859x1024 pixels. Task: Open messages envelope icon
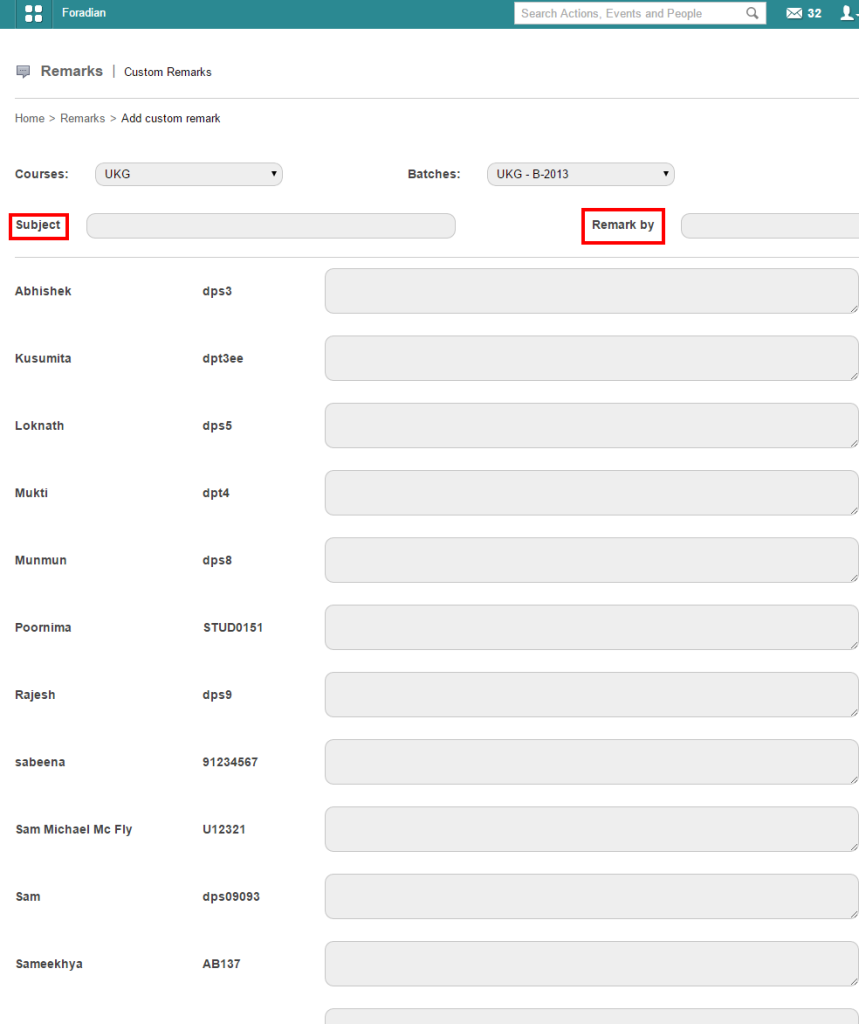pyautogui.click(x=794, y=14)
